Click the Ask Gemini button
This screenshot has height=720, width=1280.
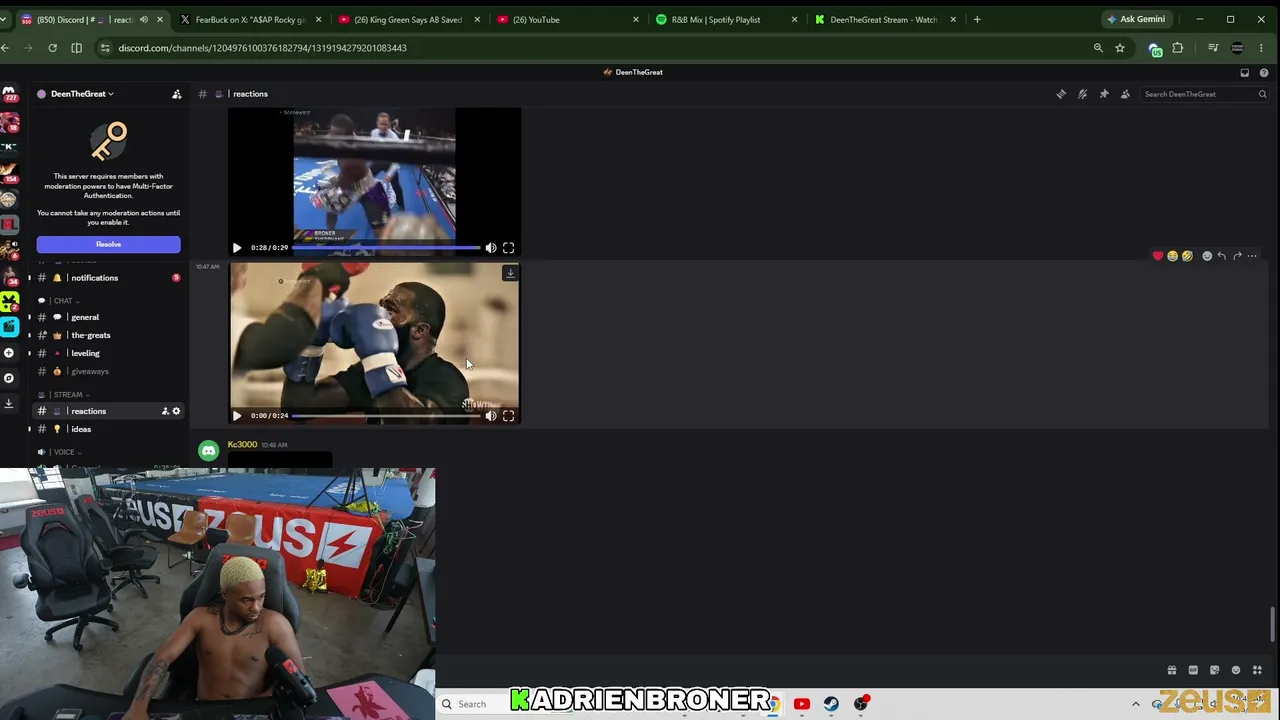(x=1136, y=19)
